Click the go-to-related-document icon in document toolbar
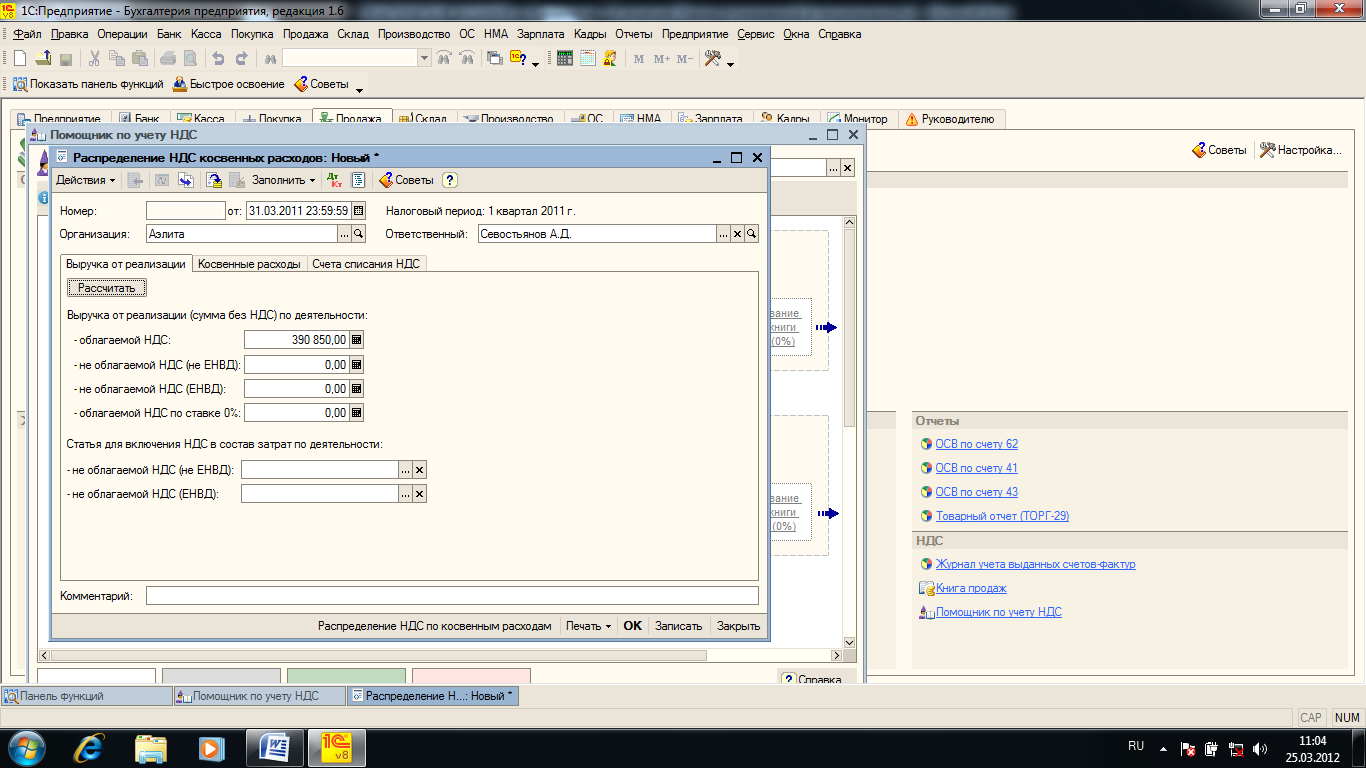Screen dimensions: 1366x768 point(185,180)
